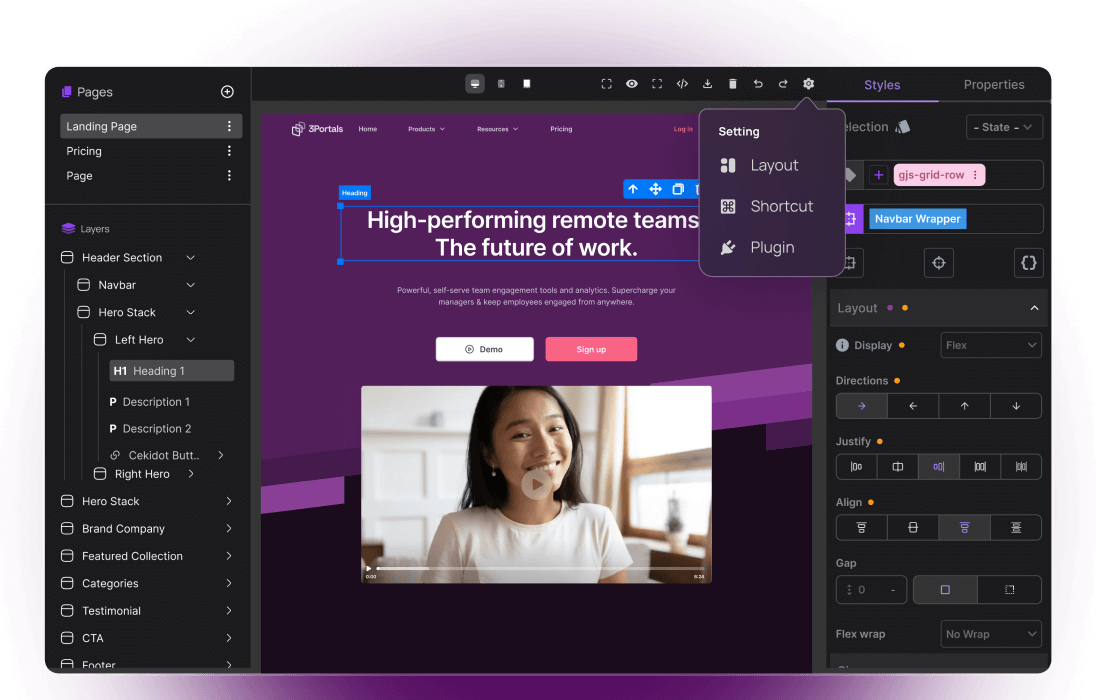1096x700 pixels.
Task: Select the Testimonial layer
Action: tap(111, 610)
